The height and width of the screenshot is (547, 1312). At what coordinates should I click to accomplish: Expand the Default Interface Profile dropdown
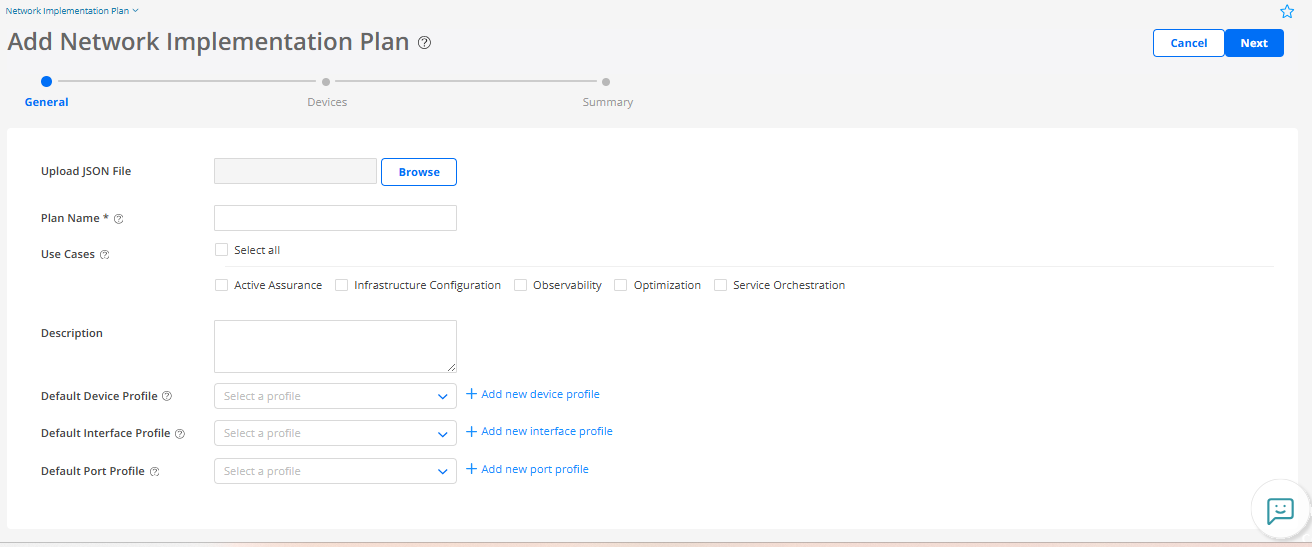(335, 433)
